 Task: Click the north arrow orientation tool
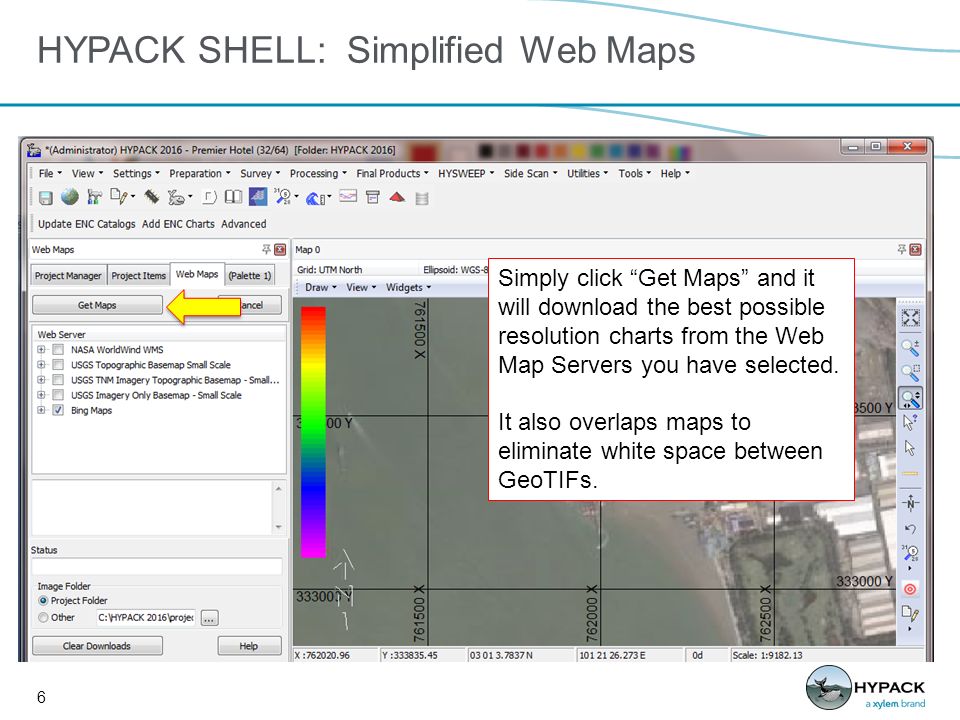tap(910, 503)
